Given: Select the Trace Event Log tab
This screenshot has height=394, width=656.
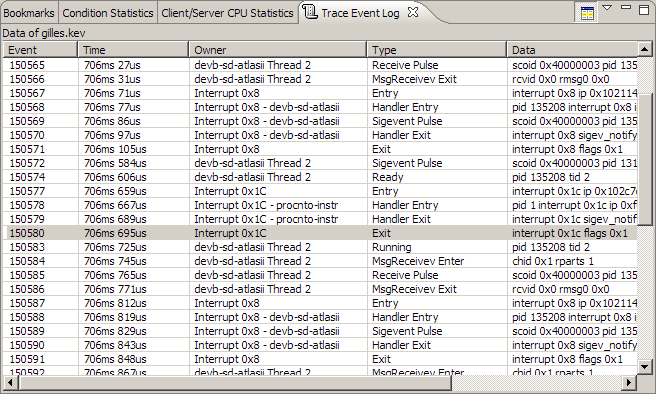Looking at the screenshot, I should click(x=360, y=13).
